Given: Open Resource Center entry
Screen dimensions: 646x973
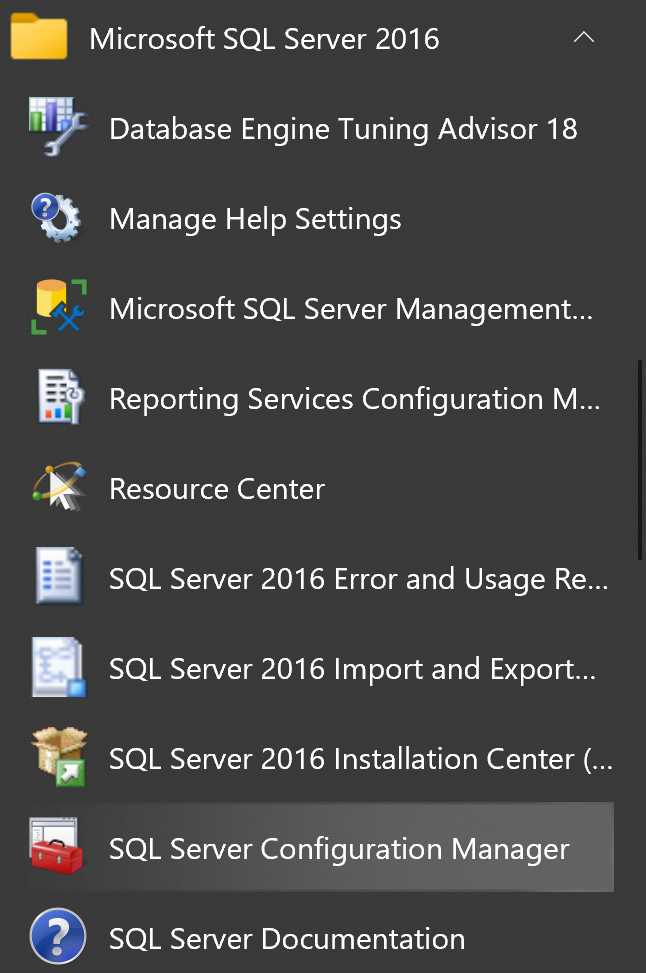Looking at the screenshot, I should click(x=217, y=489).
